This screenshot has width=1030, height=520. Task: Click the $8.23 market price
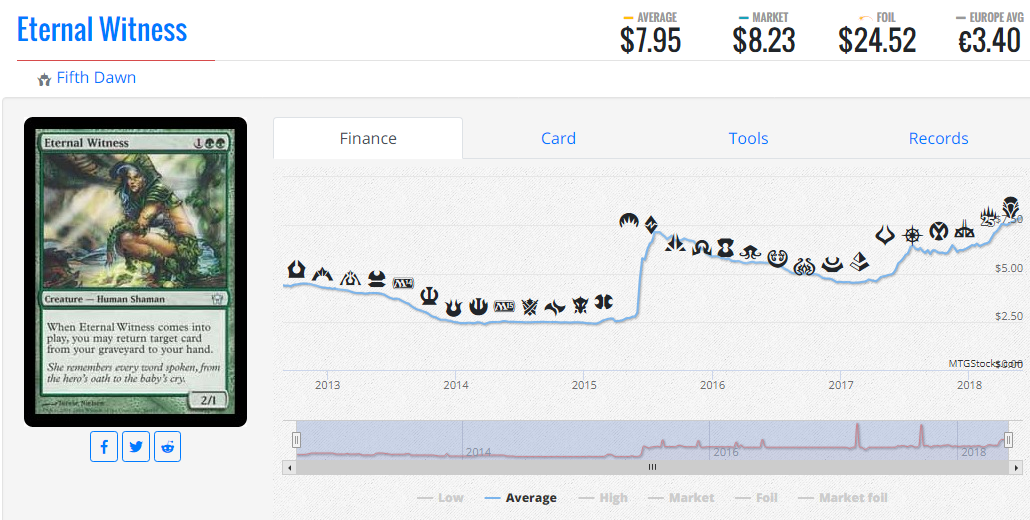(x=764, y=41)
